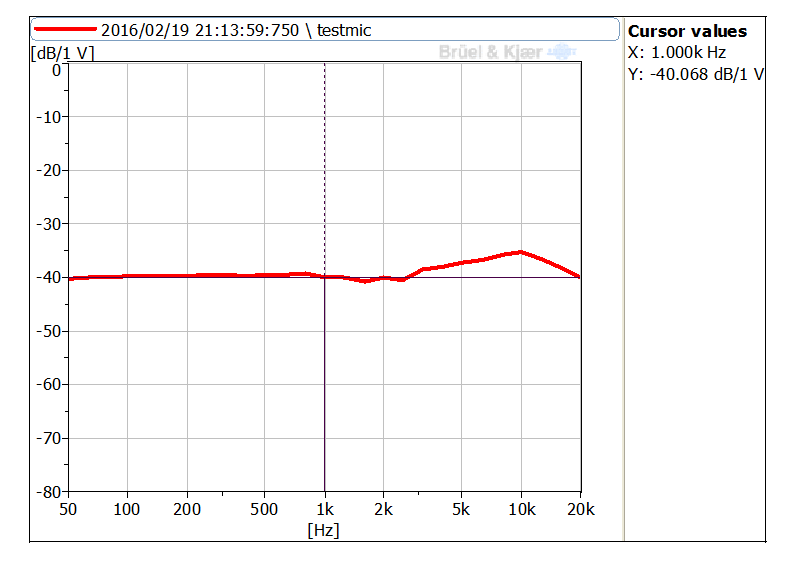Click the Cursor values panel header
Image resolution: width=810 pixels, height=580 pixels.
tap(687, 31)
